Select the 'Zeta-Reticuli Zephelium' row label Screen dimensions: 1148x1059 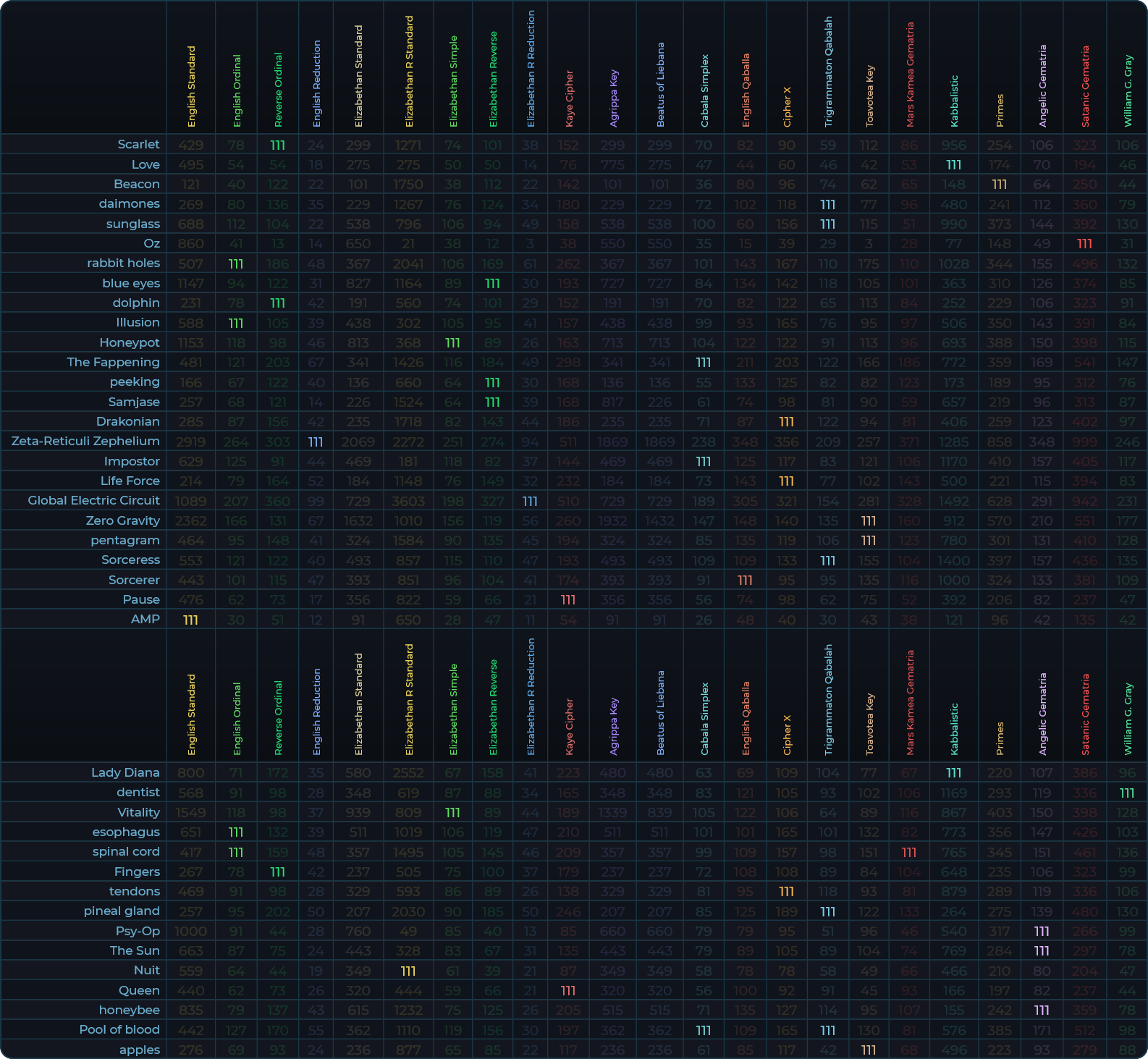(x=85, y=441)
